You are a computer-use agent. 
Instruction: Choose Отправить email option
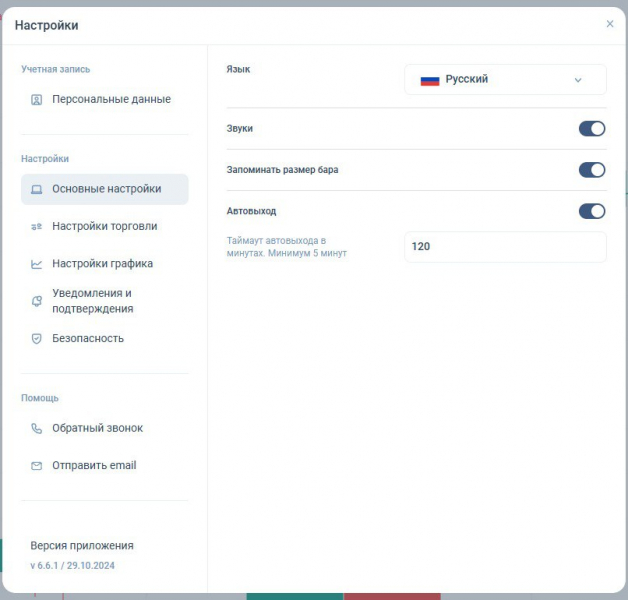pos(105,465)
